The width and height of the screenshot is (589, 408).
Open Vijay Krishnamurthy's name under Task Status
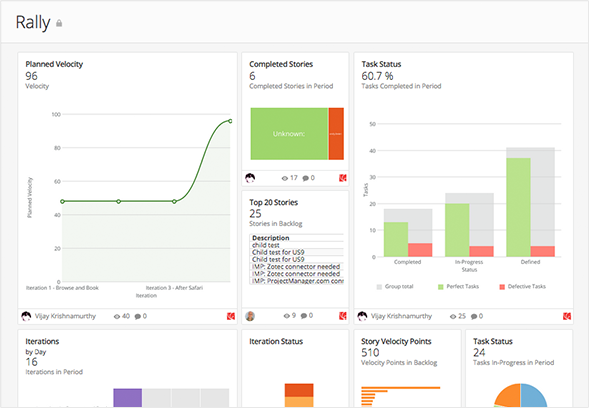pos(402,316)
